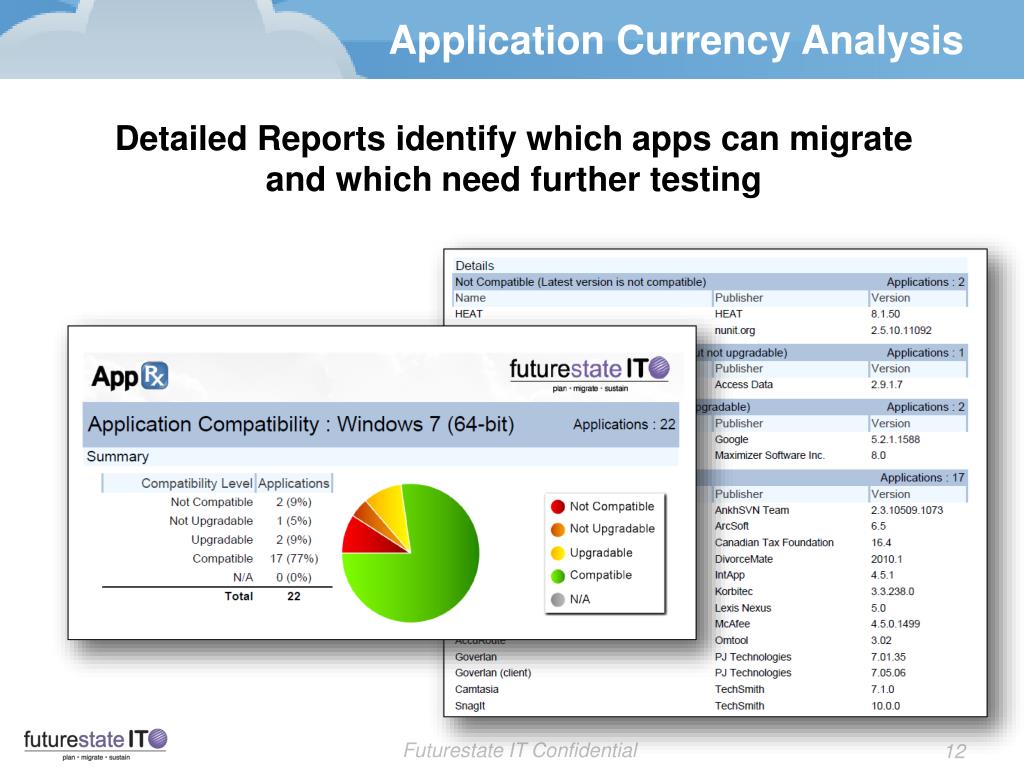Click version "8.1.50" in the HEAT row
This screenshot has height=768, width=1024.
[x=885, y=314]
